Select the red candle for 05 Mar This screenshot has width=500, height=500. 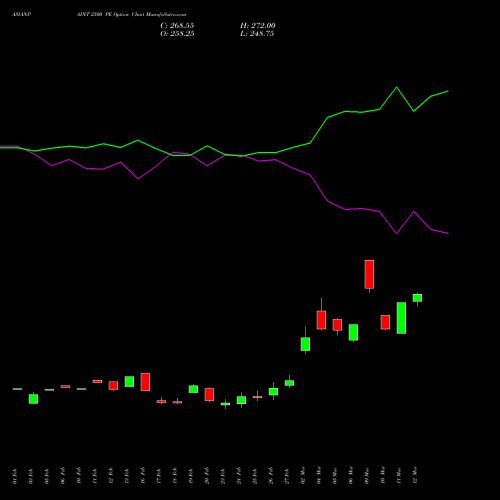tap(337, 325)
